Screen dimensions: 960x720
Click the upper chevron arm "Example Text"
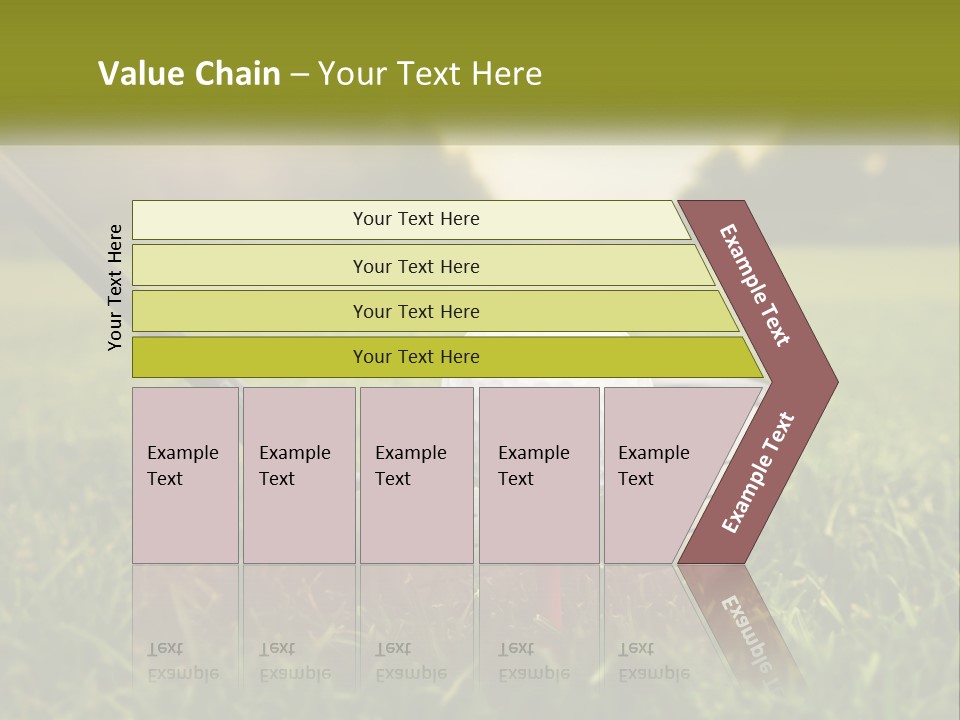(x=757, y=285)
